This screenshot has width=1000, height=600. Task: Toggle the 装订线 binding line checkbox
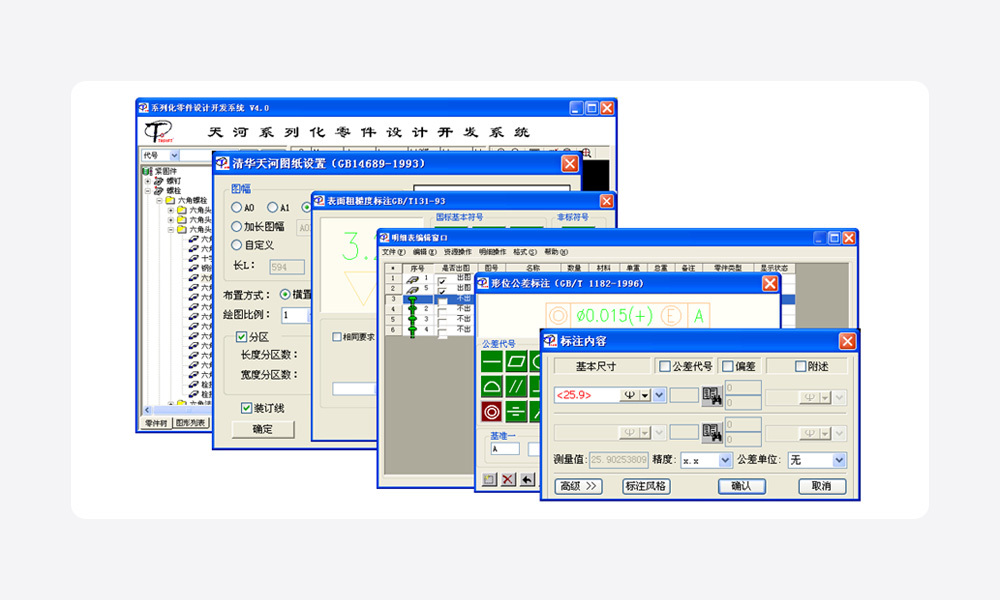coord(246,408)
